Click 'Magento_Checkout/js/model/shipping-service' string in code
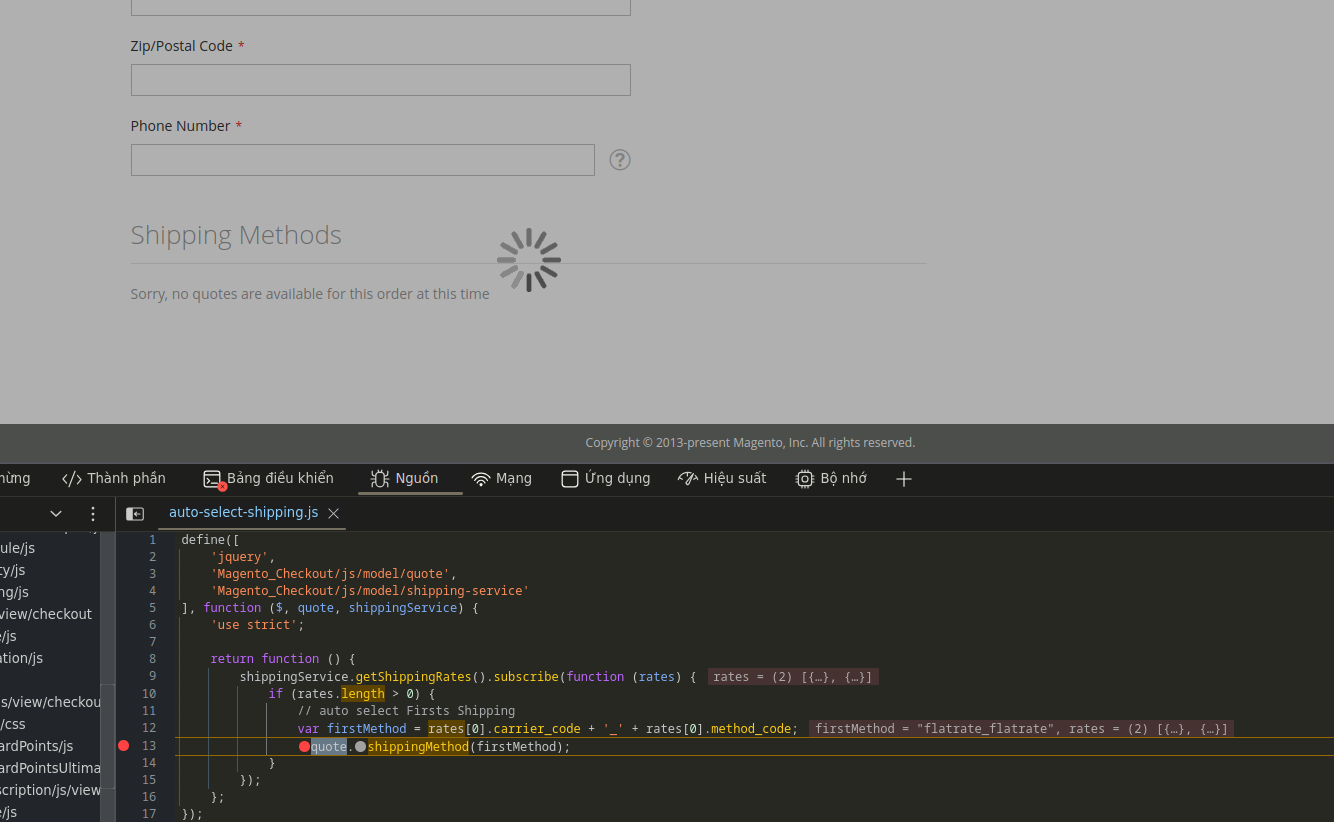Viewport: 1334px width, 822px height. coord(370,591)
